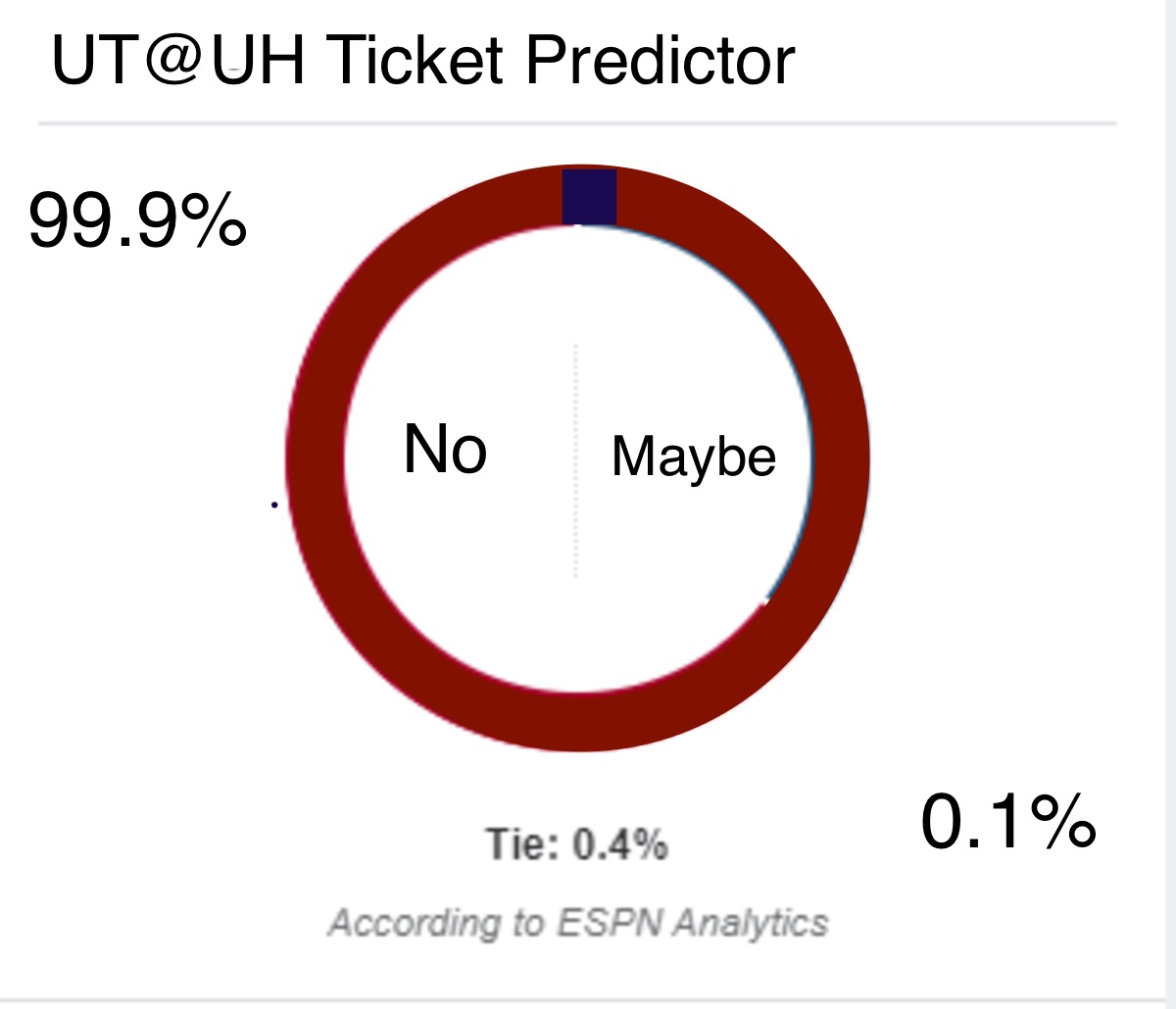Click the horizontal divider line under the title

577,124
